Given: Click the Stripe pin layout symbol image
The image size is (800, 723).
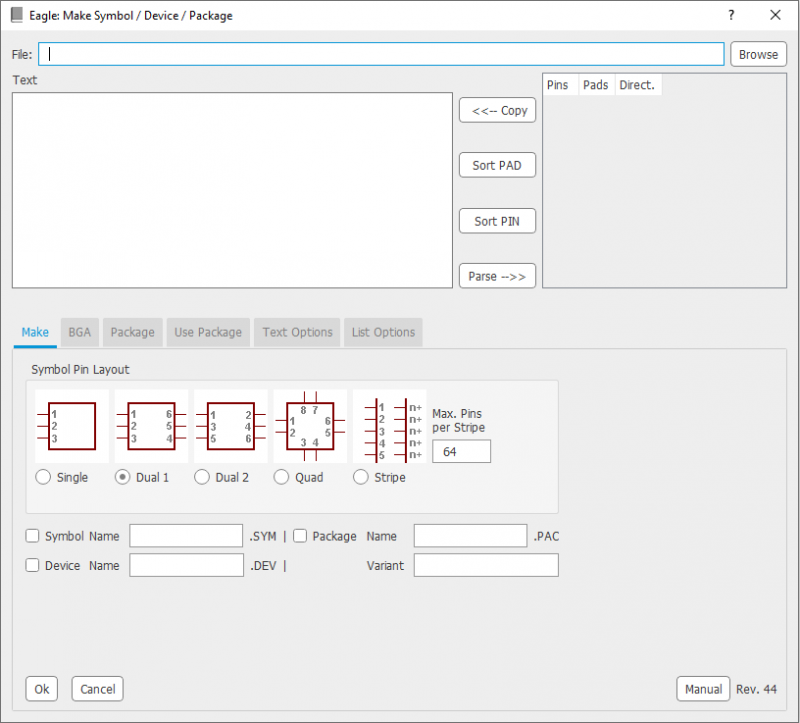Looking at the screenshot, I should coord(390,427).
